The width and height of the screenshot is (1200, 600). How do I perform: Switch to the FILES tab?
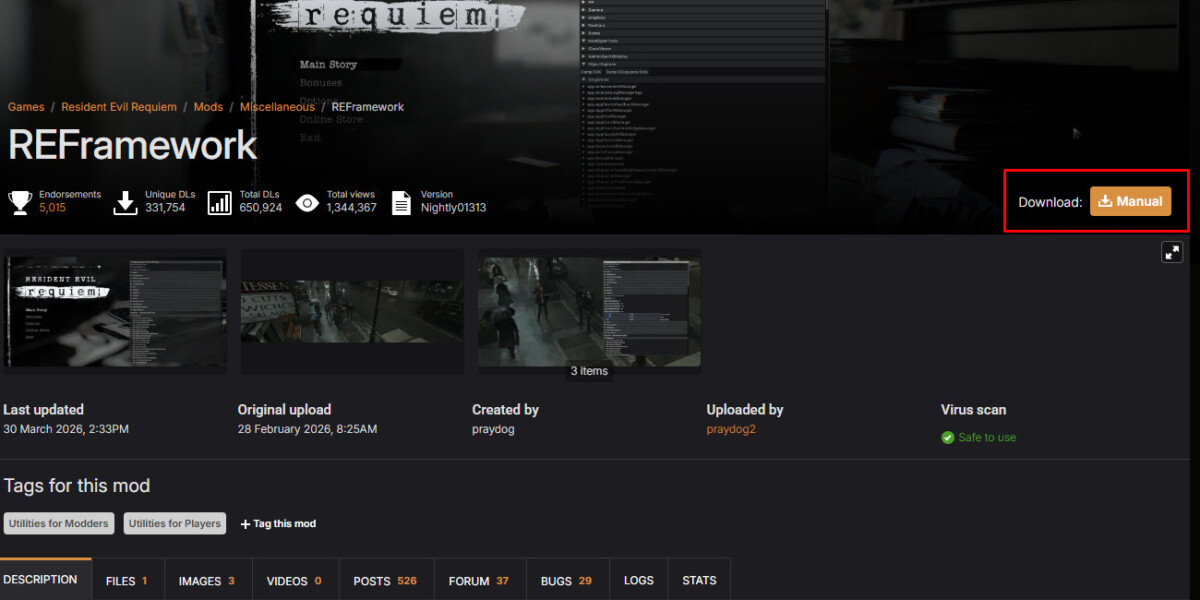pos(127,580)
